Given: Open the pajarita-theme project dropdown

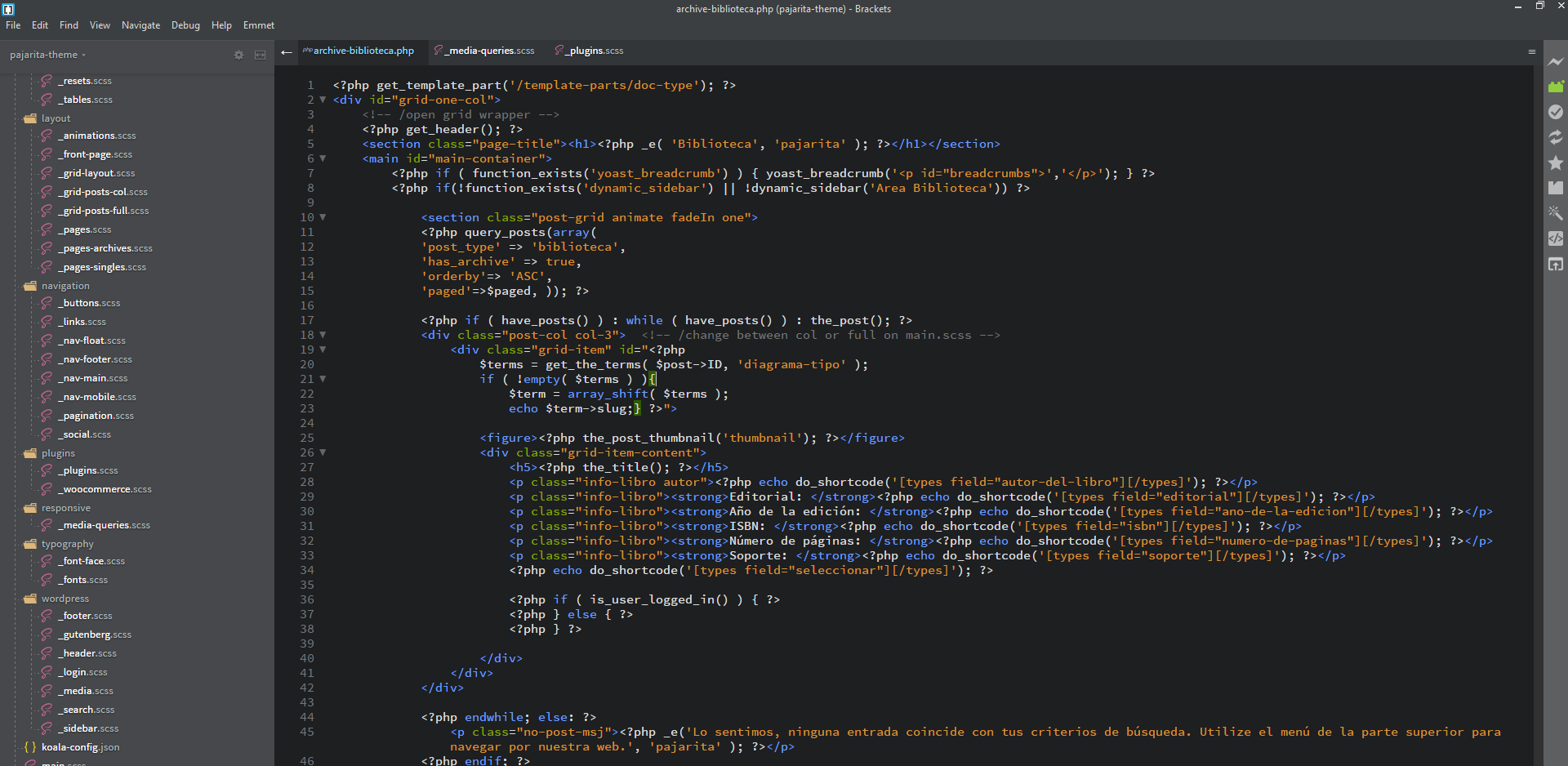Looking at the screenshot, I should click(47, 55).
